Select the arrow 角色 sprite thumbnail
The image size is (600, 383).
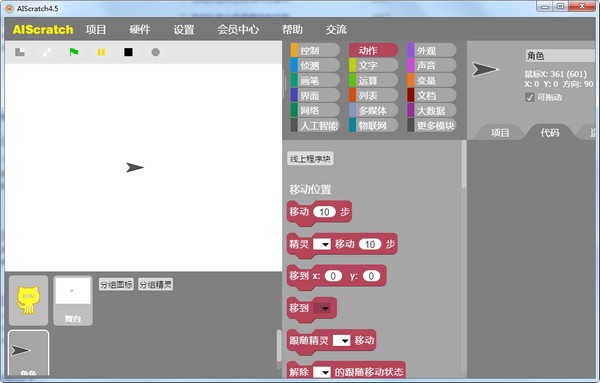(x=28, y=353)
